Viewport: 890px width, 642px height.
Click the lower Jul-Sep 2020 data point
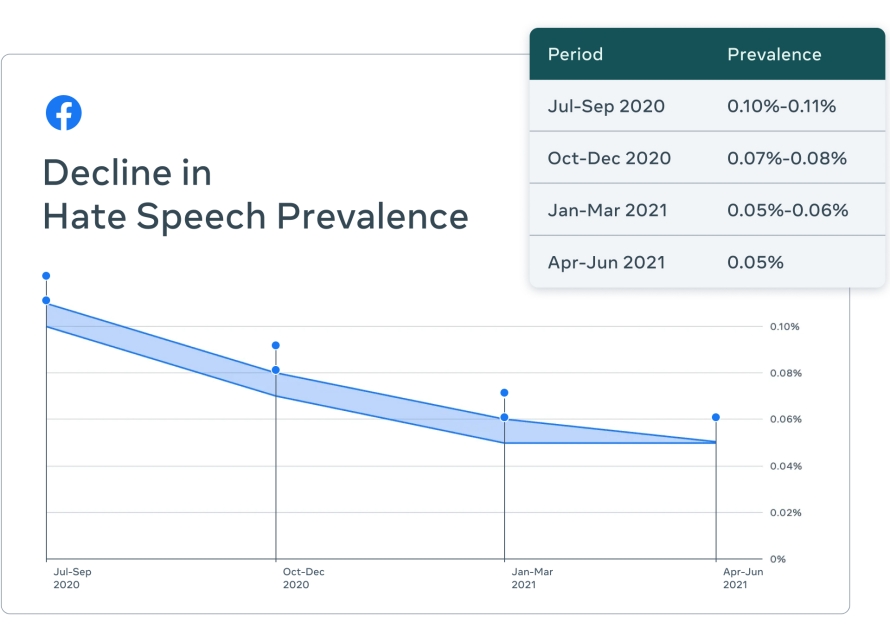pyautogui.click(x=46, y=300)
